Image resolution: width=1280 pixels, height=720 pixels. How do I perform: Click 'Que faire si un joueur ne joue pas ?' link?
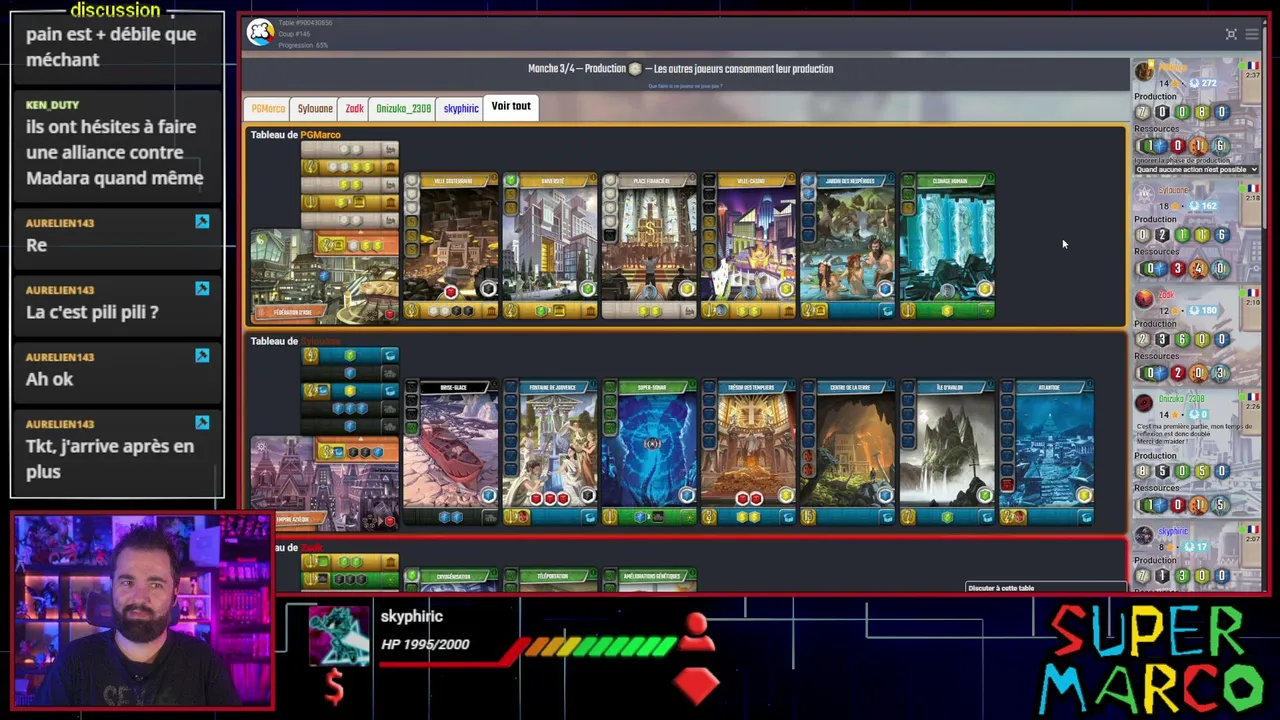(x=685, y=86)
